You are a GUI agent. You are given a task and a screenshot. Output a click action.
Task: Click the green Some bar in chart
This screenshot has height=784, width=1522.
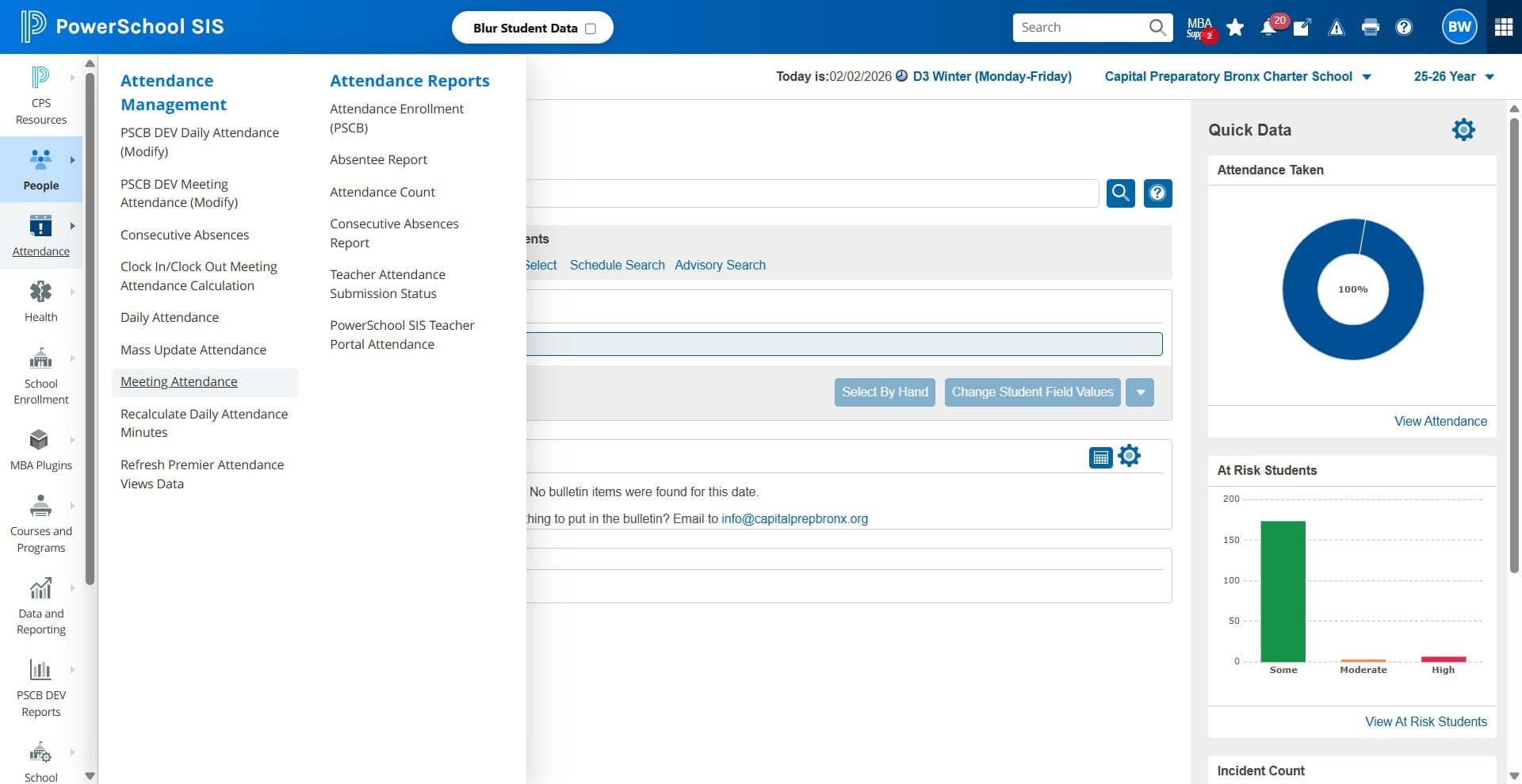(1283, 591)
